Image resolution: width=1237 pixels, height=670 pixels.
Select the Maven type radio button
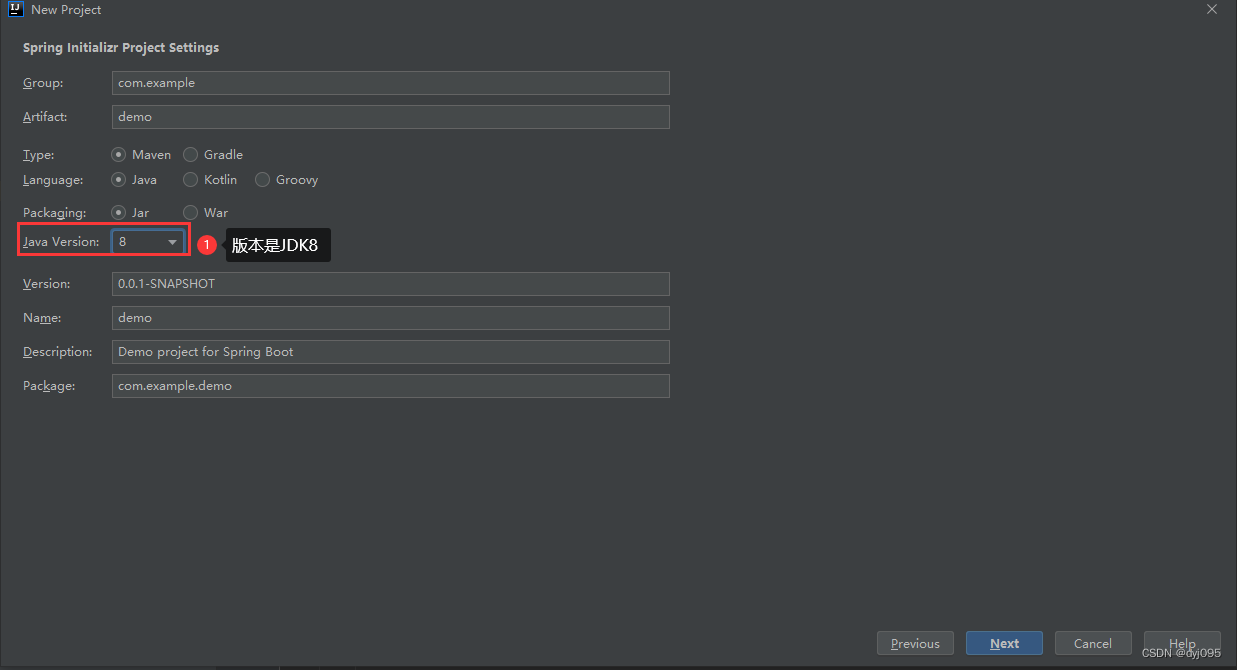tap(119, 155)
